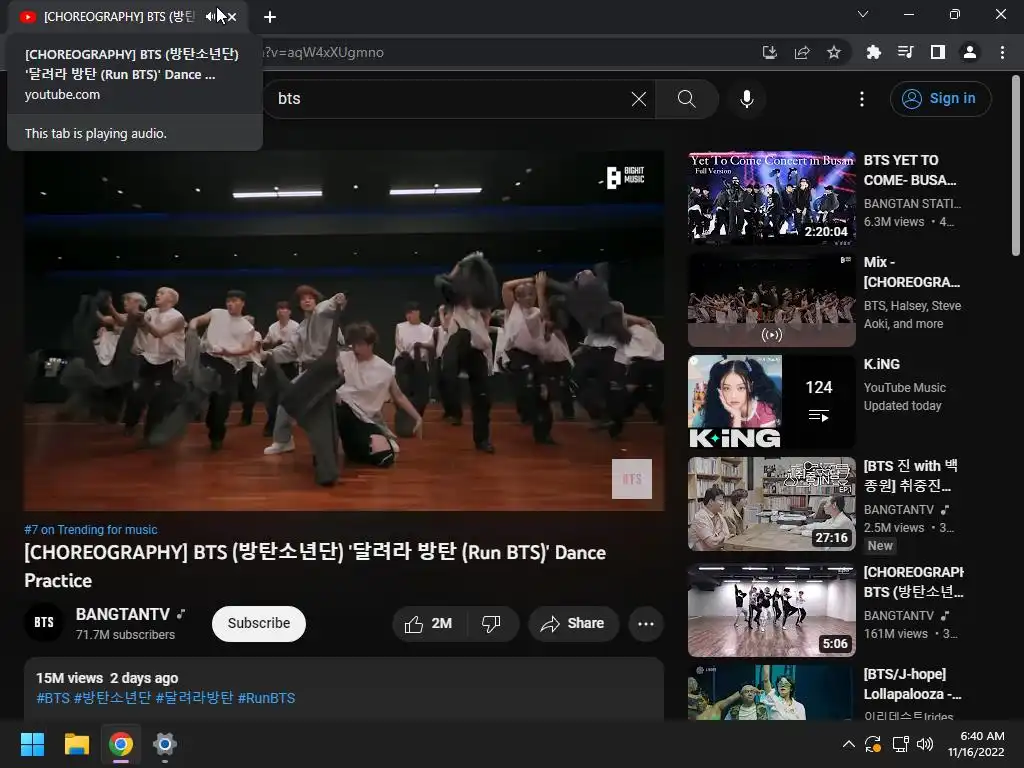Image resolution: width=1024 pixels, height=768 pixels.
Task: Click the Run BTS dance practice video player
Action: click(344, 330)
